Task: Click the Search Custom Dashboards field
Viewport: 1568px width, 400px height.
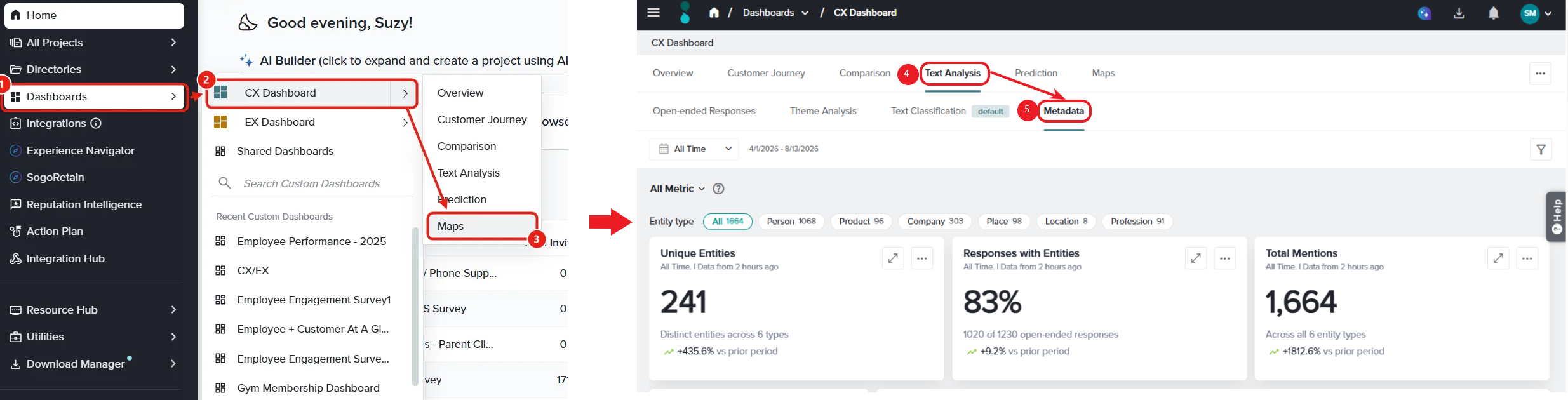Action: click(x=312, y=183)
